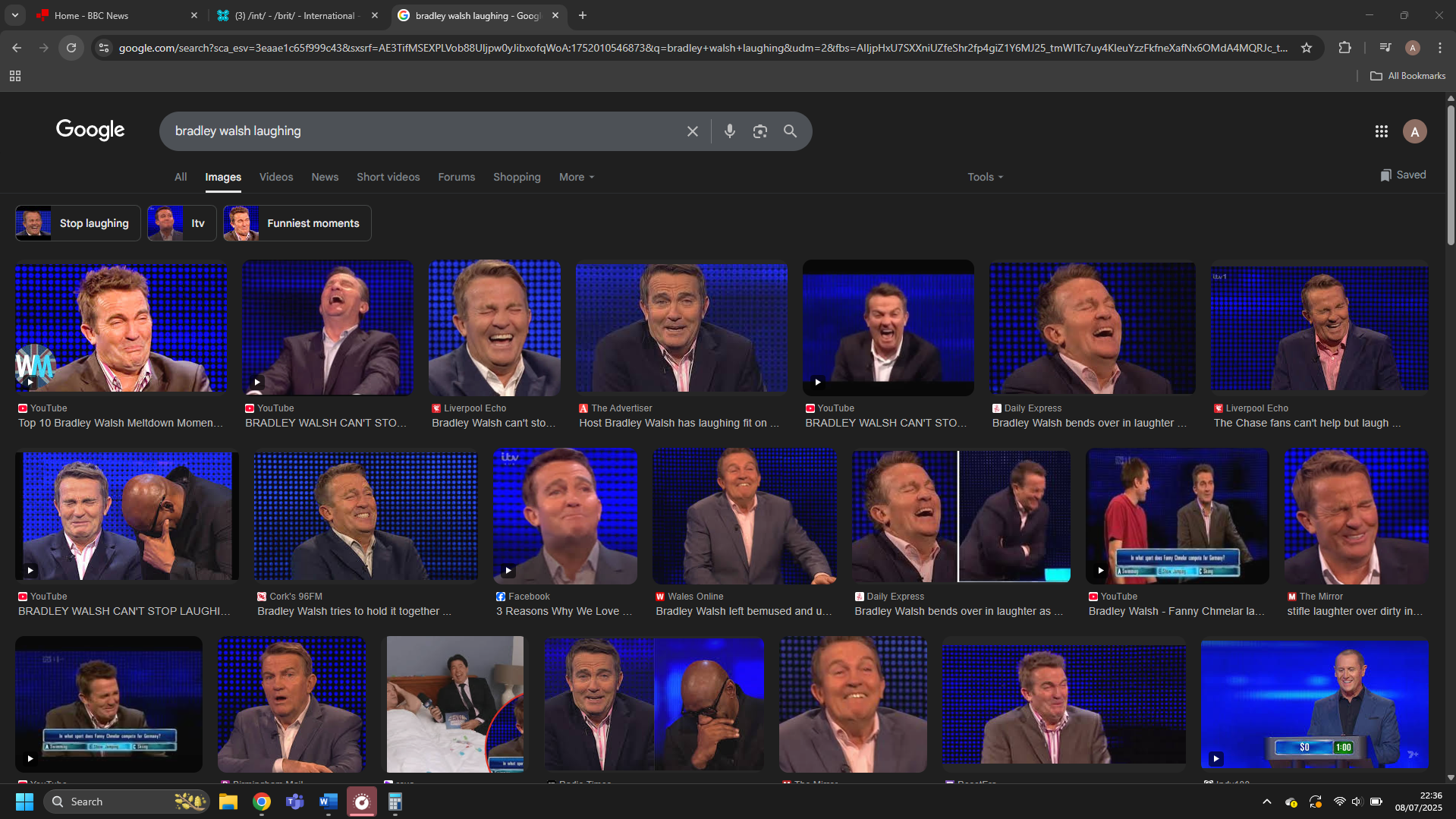This screenshot has width=1456, height=819.
Task: Open Wales Online bemused image result
Action: (745, 516)
